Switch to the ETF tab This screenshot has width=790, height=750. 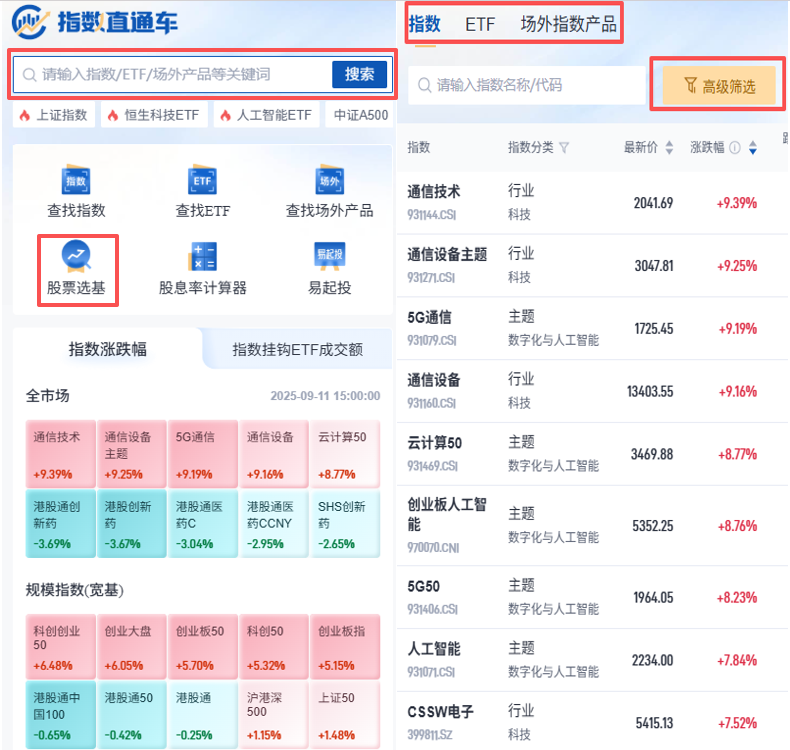[x=480, y=24]
